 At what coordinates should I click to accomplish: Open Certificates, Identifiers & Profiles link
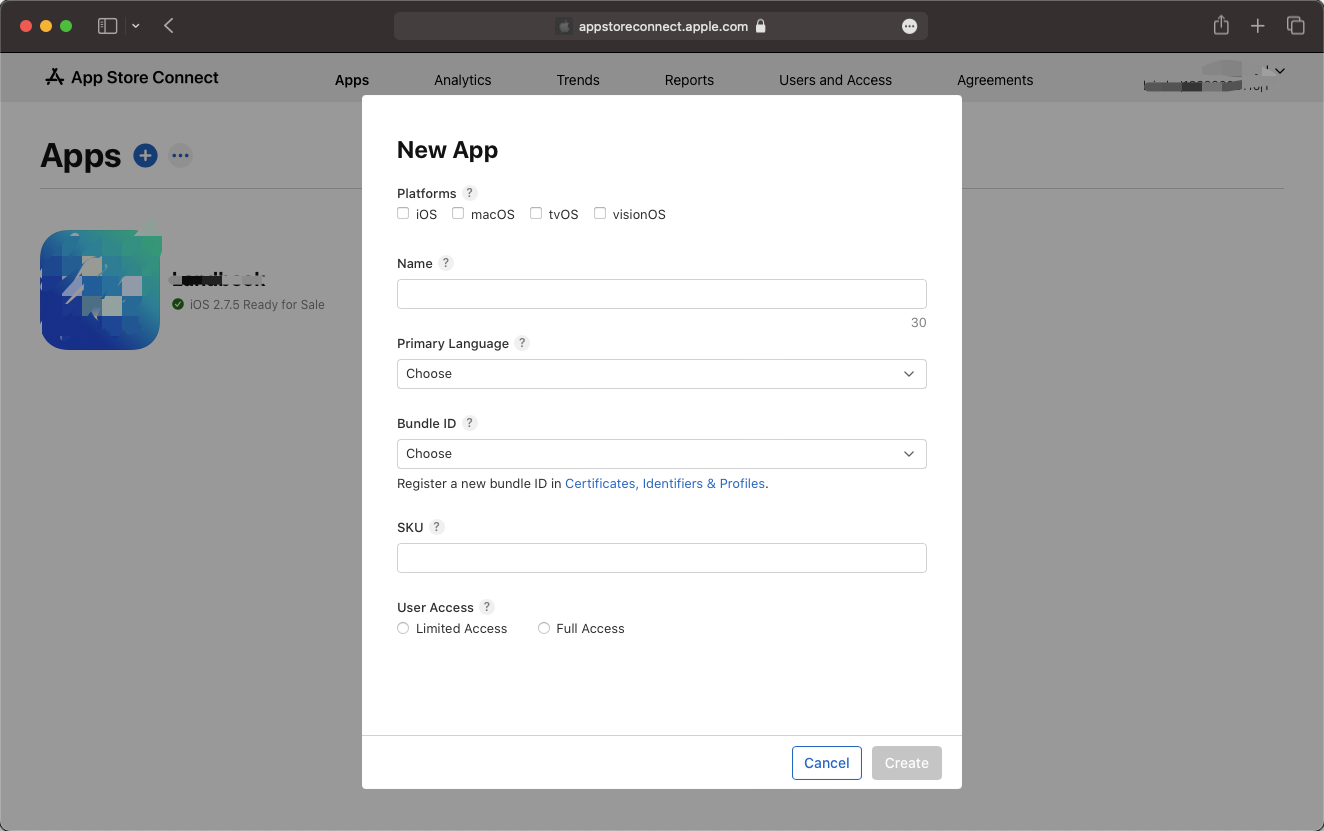click(x=665, y=483)
